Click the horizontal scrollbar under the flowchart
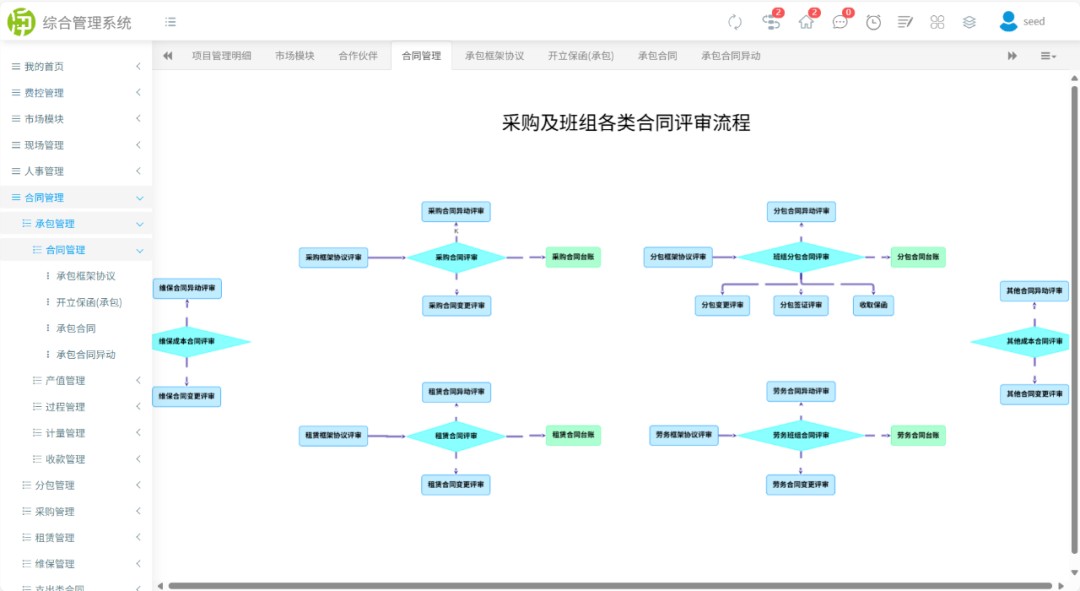This screenshot has height=591, width=1080. click(610, 585)
